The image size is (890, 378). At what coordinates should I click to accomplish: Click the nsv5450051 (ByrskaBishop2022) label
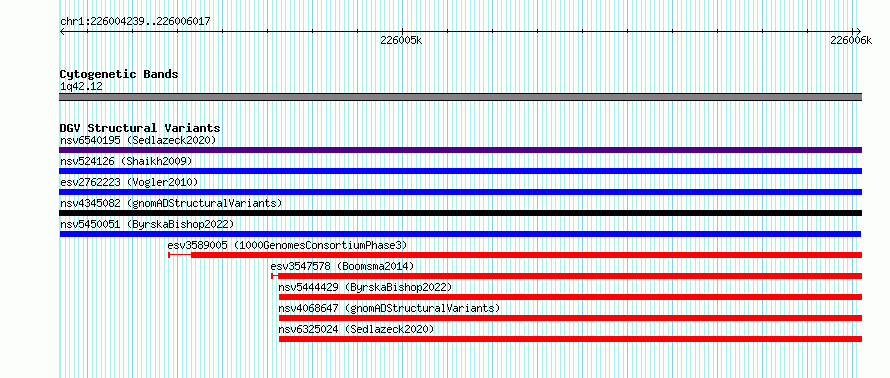point(146,224)
